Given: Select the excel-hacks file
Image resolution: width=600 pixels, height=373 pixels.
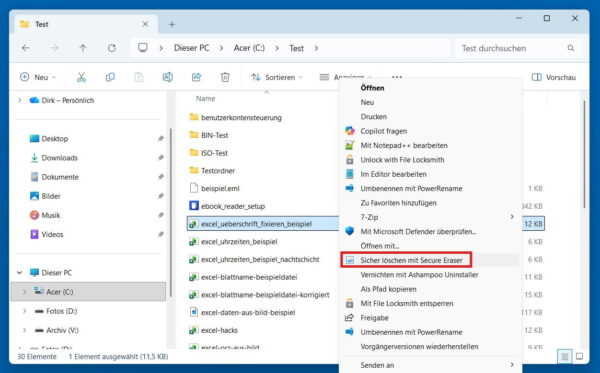Looking at the screenshot, I should tap(219, 330).
